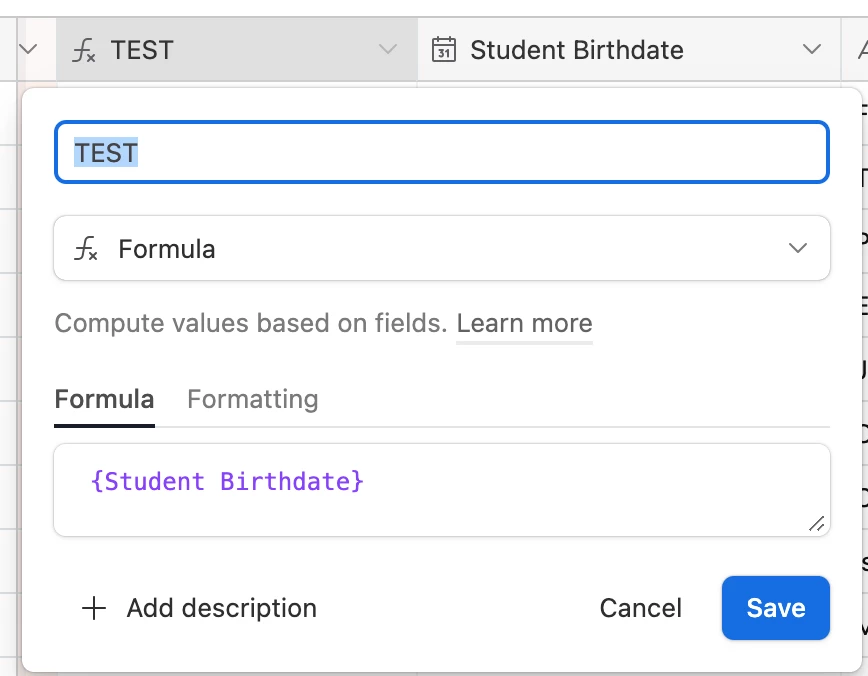This screenshot has width=868, height=676.
Task: Click the fx icon in field type selector
Action: [86, 249]
